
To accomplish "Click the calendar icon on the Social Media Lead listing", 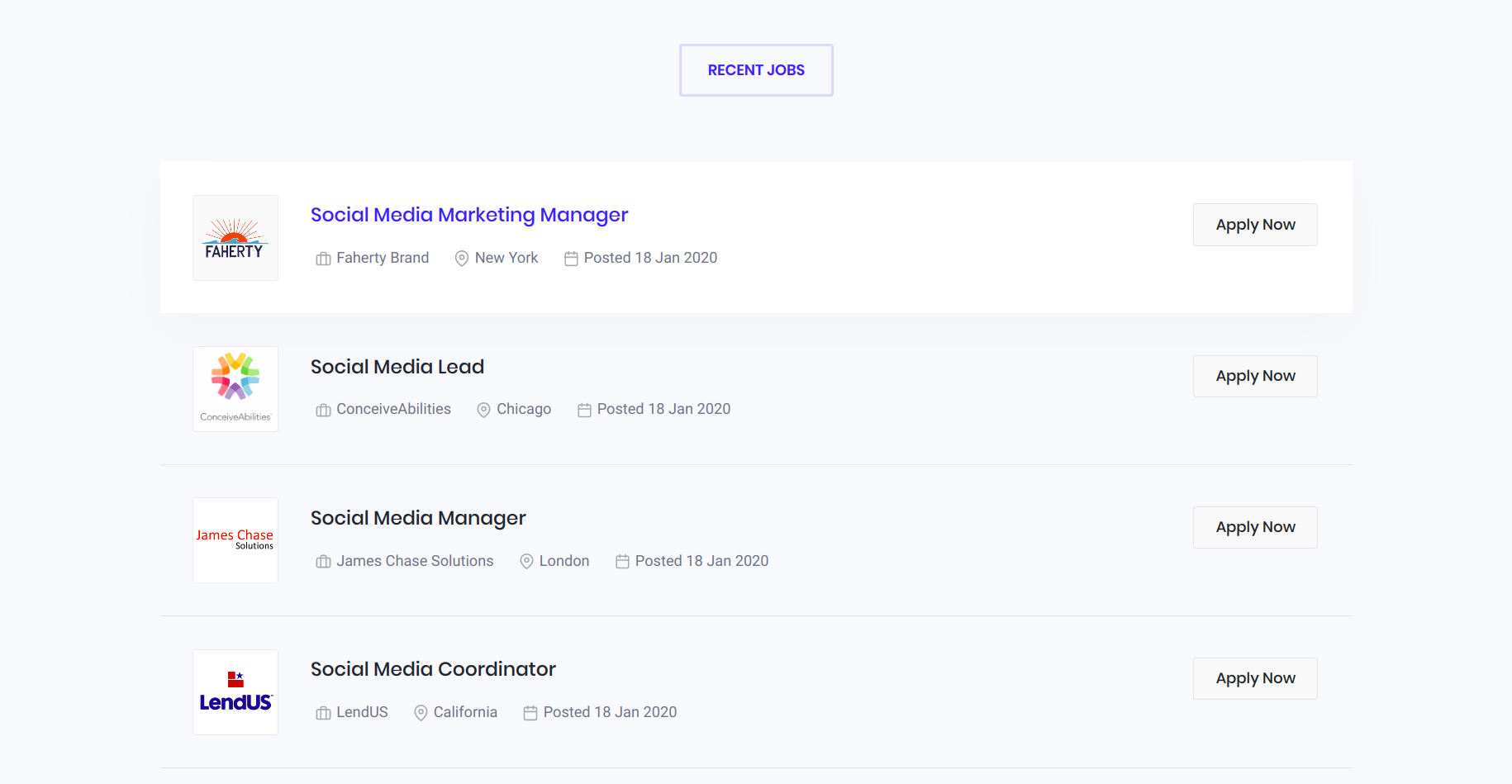I will point(583,409).
